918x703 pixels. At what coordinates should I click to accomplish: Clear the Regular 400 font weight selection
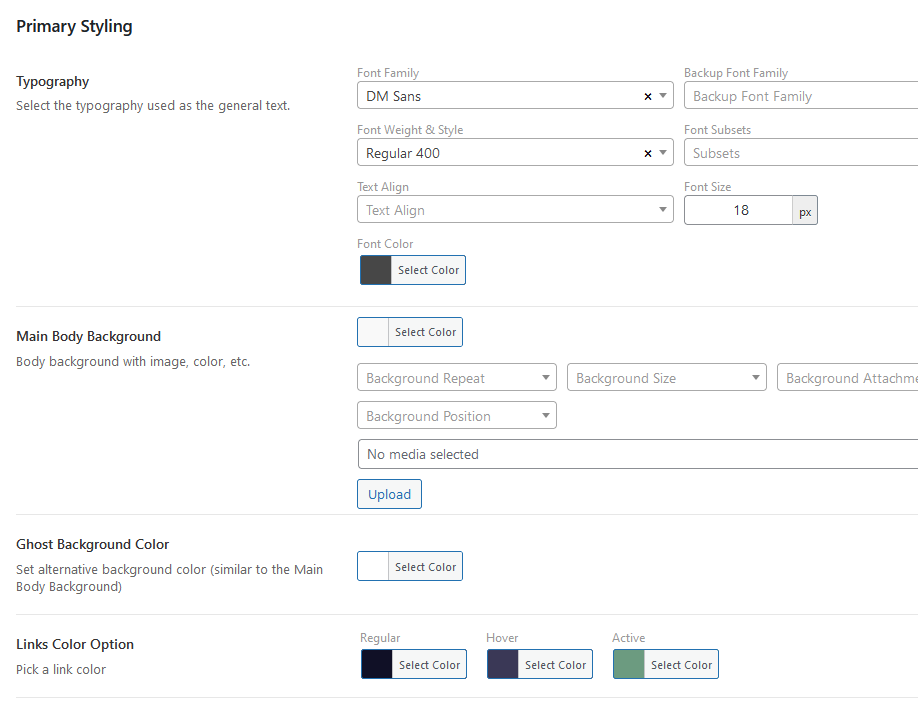click(647, 154)
